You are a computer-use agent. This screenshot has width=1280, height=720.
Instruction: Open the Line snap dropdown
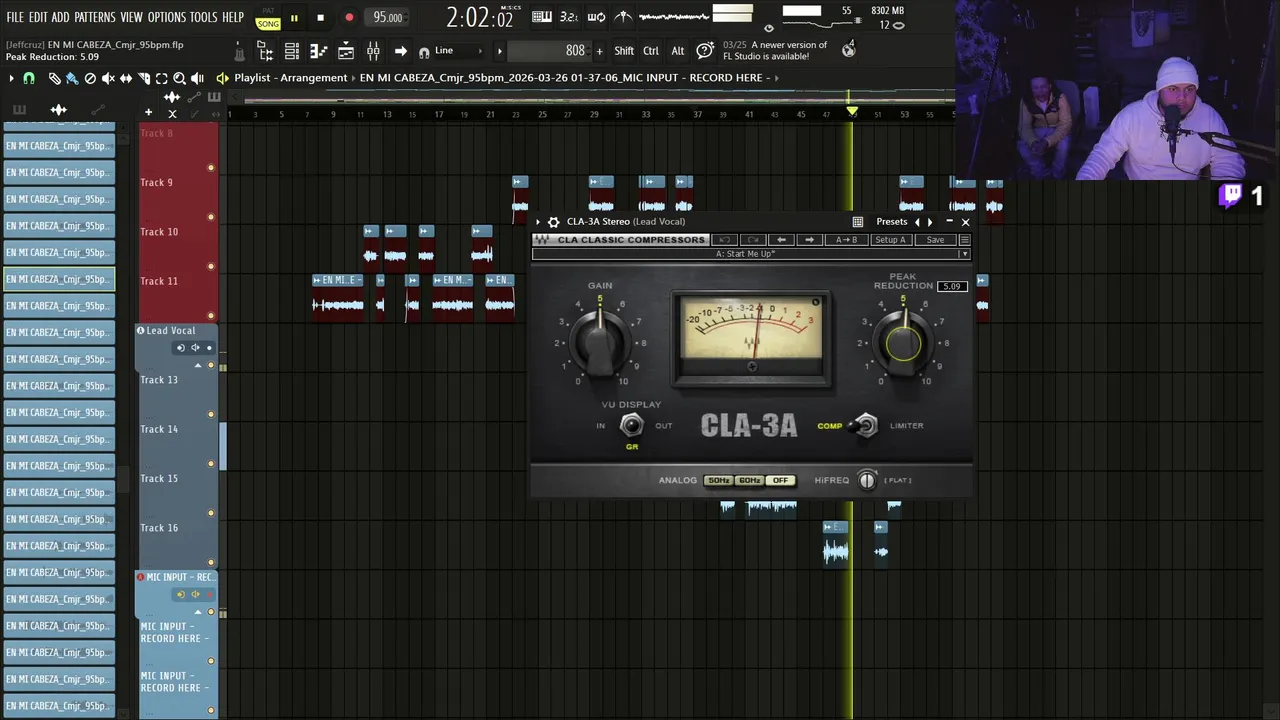click(x=458, y=51)
